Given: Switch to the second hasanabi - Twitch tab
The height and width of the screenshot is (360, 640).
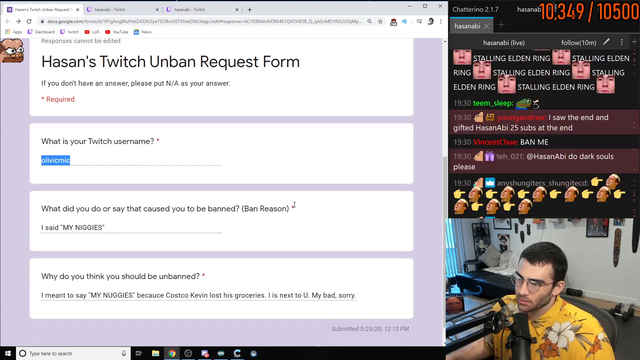Looking at the screenshot, I should 122,9.
